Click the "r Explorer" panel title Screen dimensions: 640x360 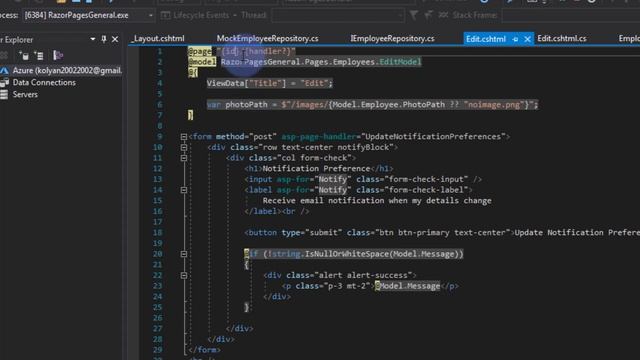point(17,40)
